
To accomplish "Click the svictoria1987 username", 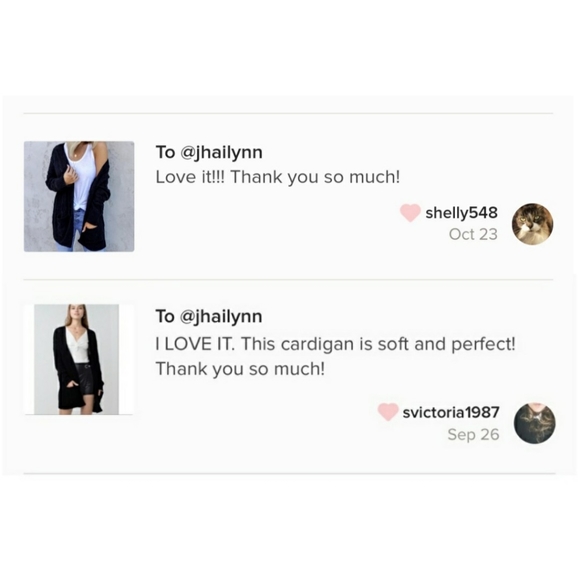I will tap(451, 413).
